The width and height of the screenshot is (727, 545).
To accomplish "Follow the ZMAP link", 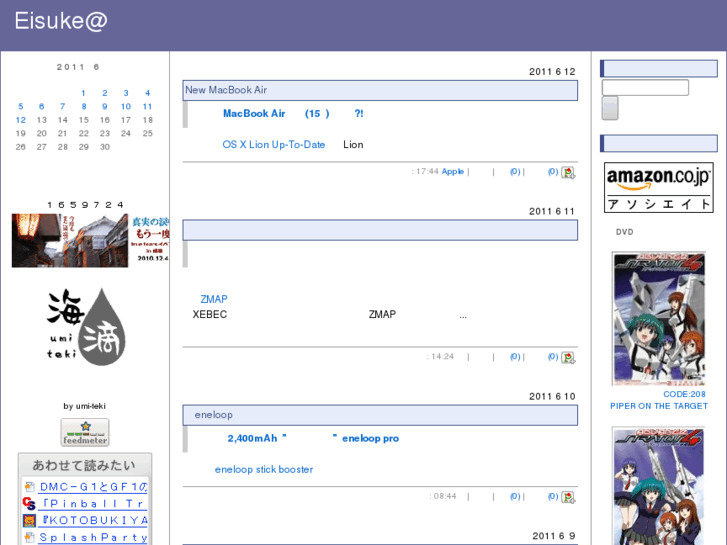I will pos(214,299).
